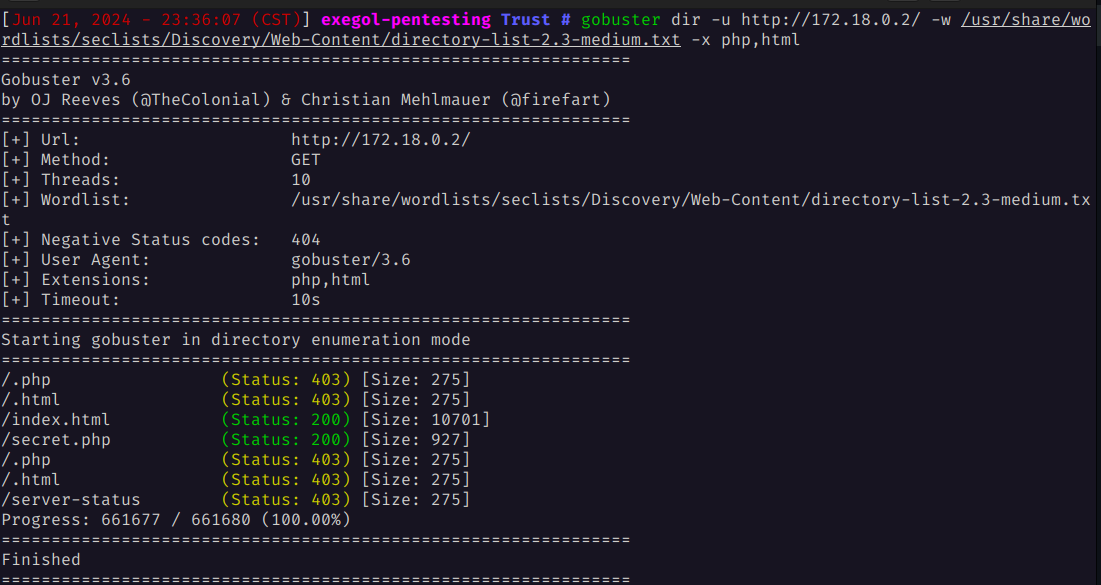Viewport: 1101px width, 585px height.
Task: Click Status: 403 on the /server-status row
Action: [x=286, y=500]
